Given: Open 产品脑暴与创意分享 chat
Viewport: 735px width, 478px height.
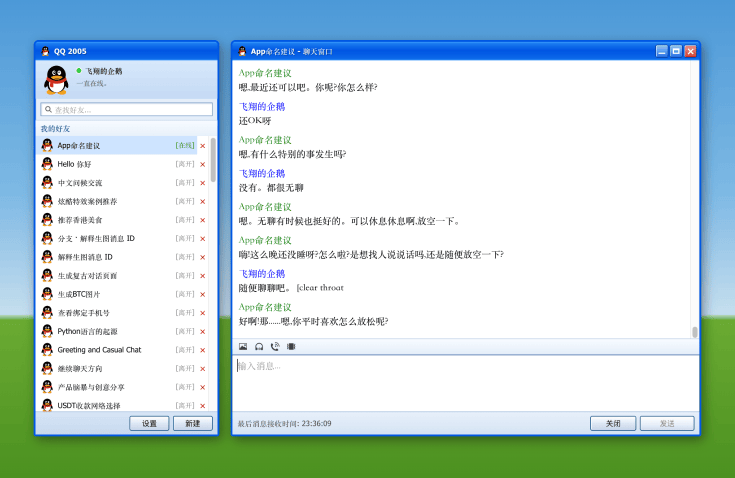Looking at the screenshot, I should pos(116,387).
